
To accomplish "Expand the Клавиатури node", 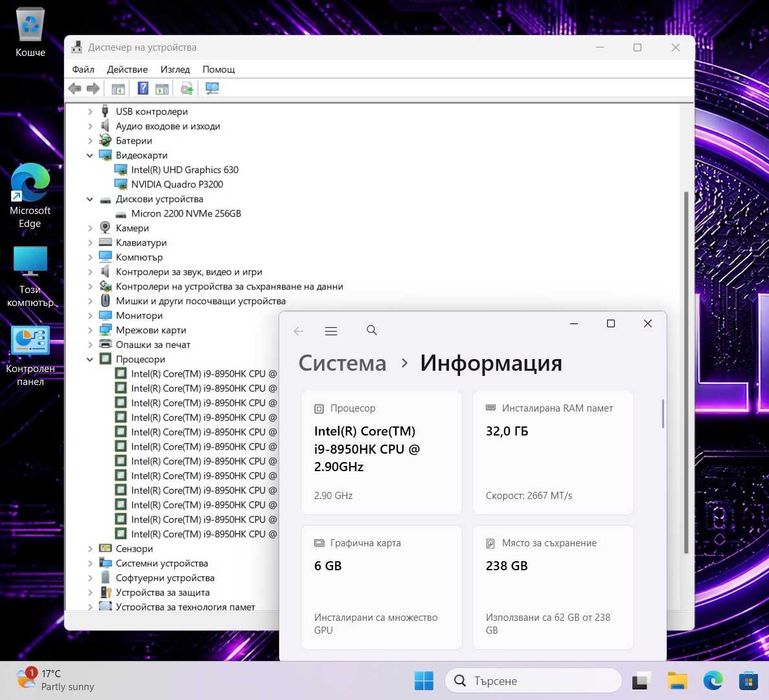I will (90, 243).
